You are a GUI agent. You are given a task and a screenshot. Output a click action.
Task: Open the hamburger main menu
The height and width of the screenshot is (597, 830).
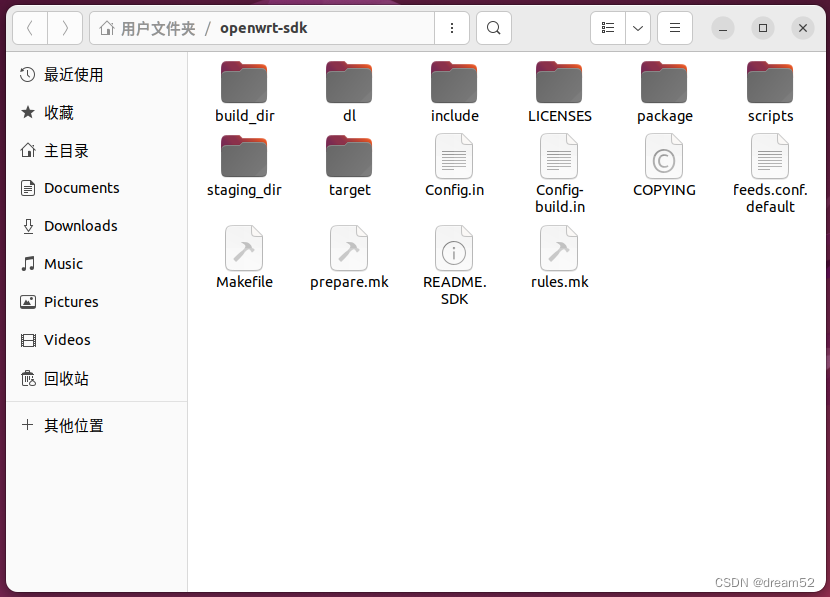click(674, 28)
